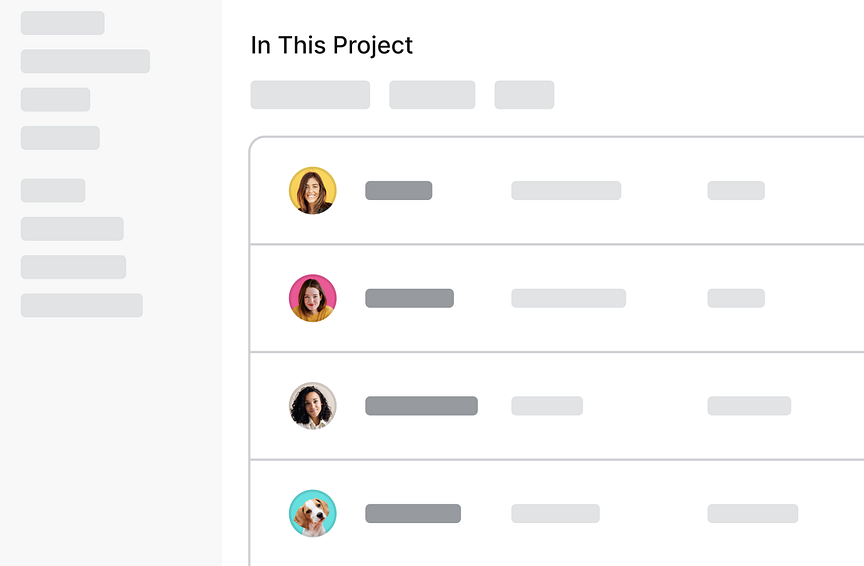Open first item of sidebar's lower group
The width and height of the screenshot is (864, 566).
tap(53, 190)
